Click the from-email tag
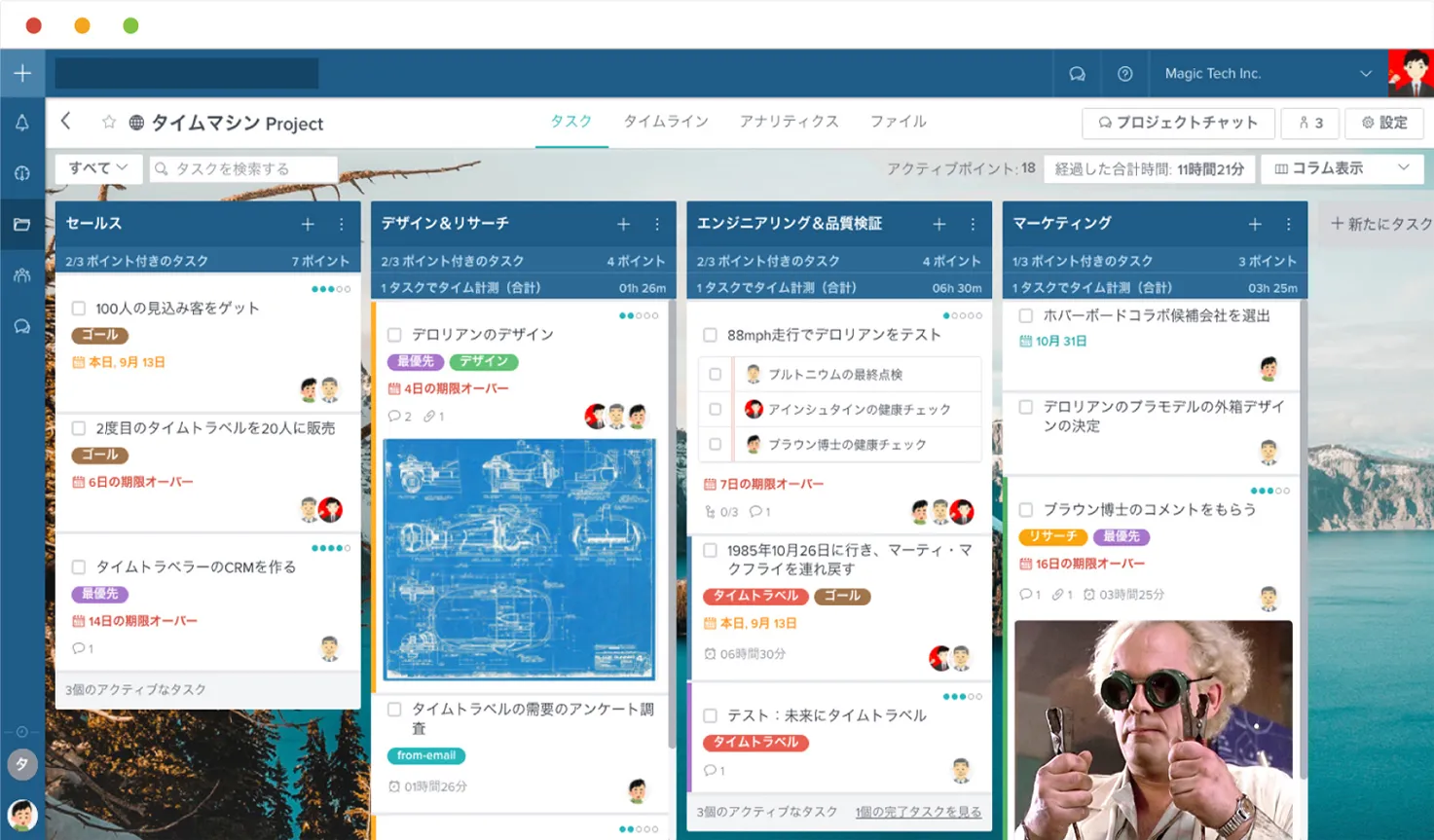Screen dimensions: 1434x840 pyautogui.click(x=426, y=755)
